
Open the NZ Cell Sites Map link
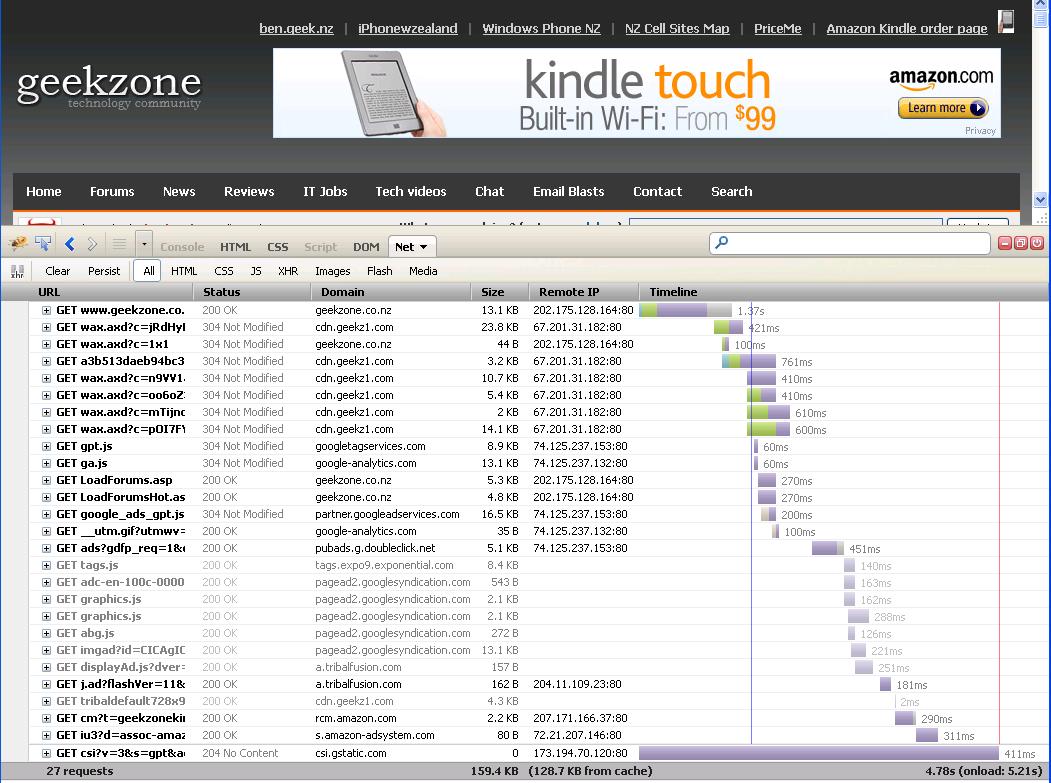click(x=677, y=28)
